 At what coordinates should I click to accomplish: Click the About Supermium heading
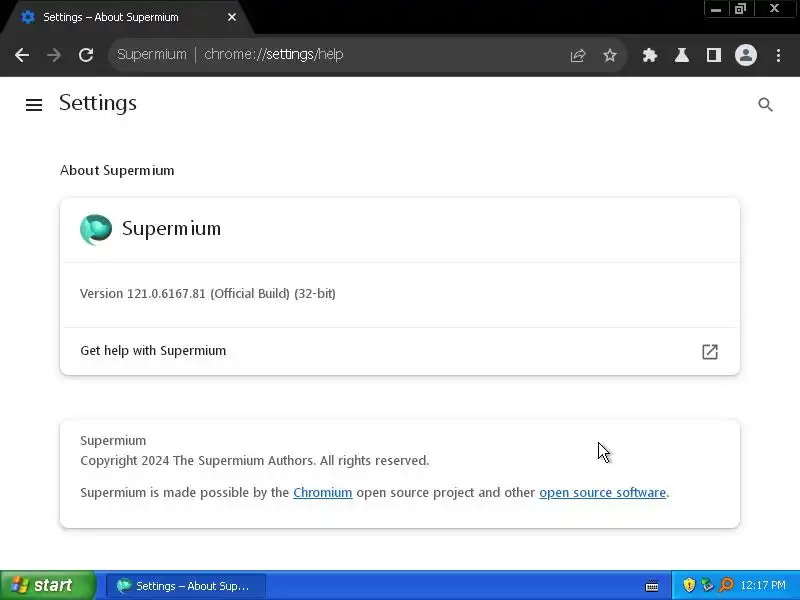pyautogui.click(x=117, y=170)
